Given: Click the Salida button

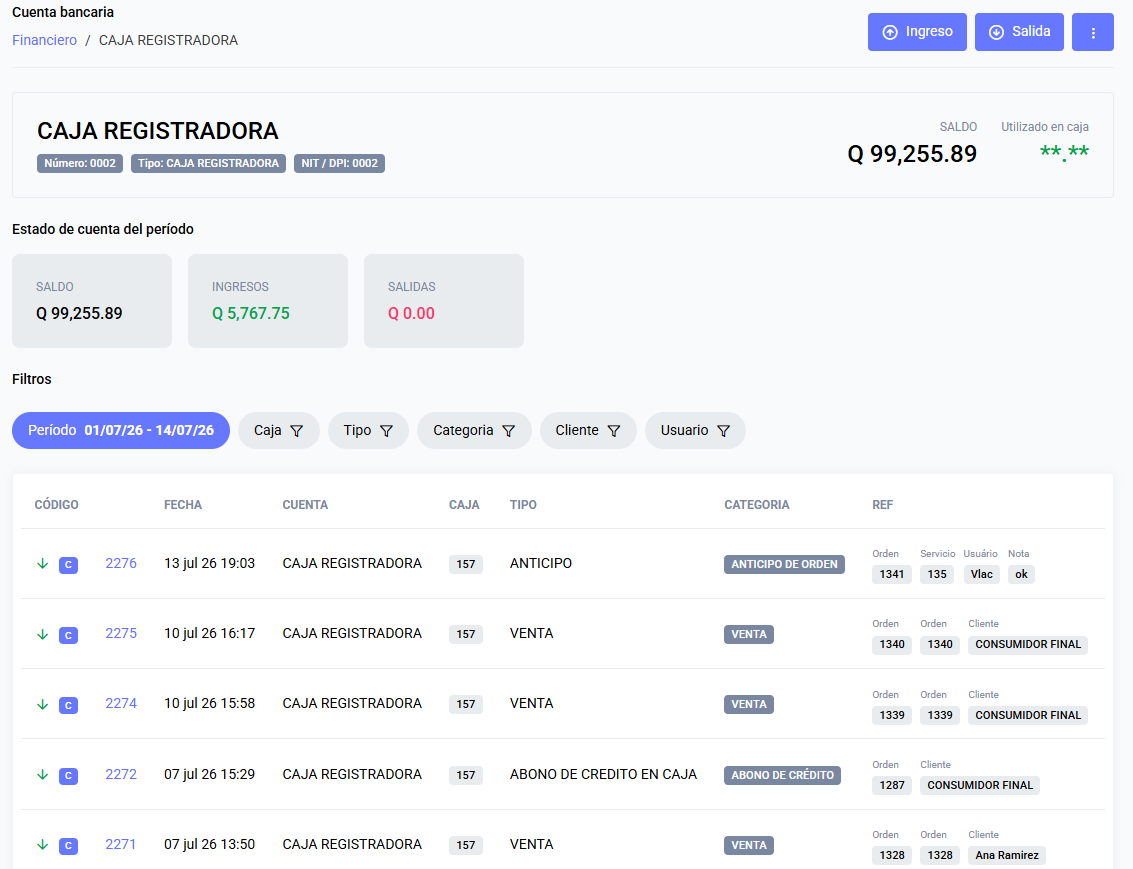Looking at the screenshot, I should point(1019,33).
